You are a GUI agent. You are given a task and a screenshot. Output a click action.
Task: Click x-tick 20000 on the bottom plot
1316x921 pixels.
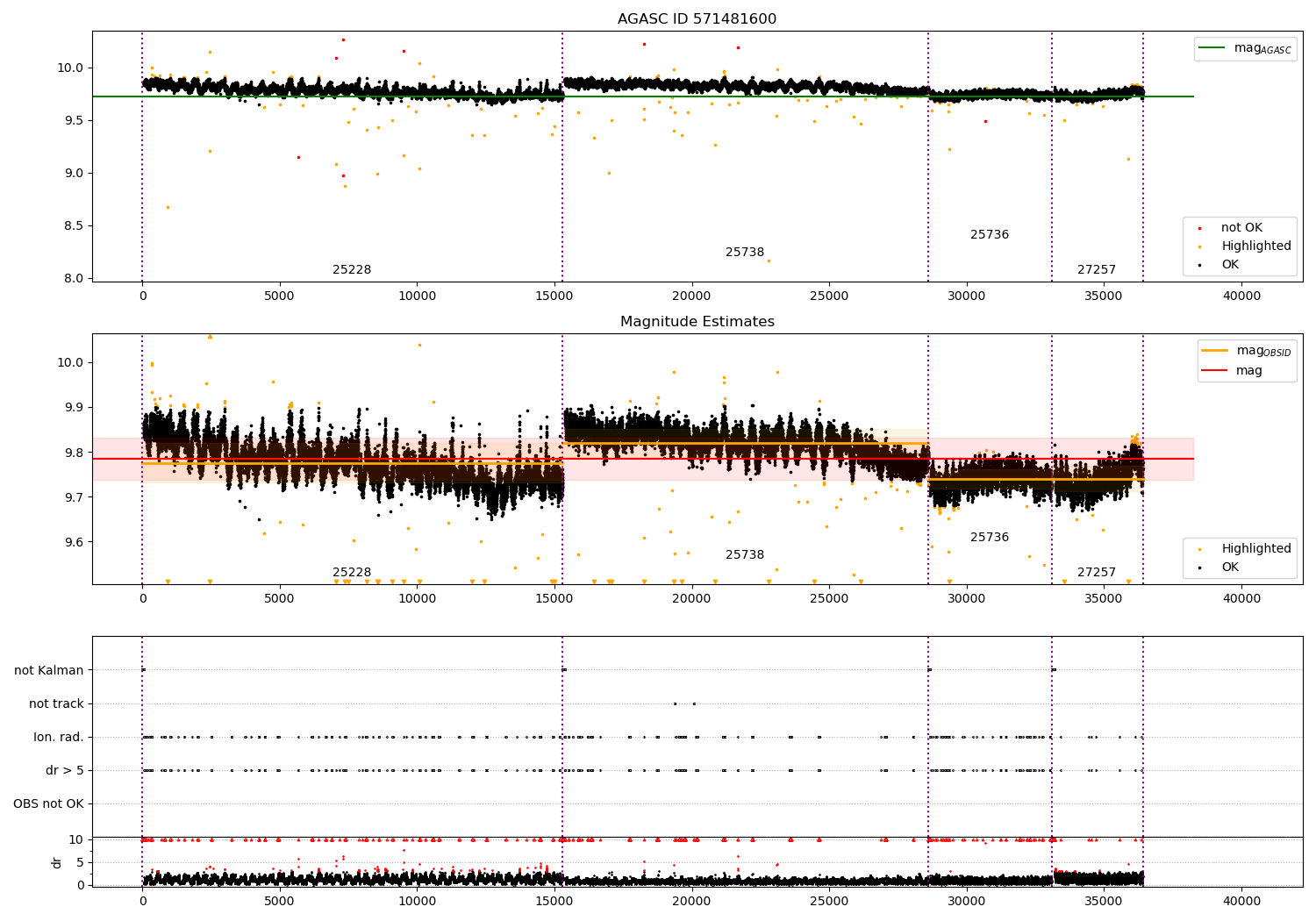tap(692, 901)
